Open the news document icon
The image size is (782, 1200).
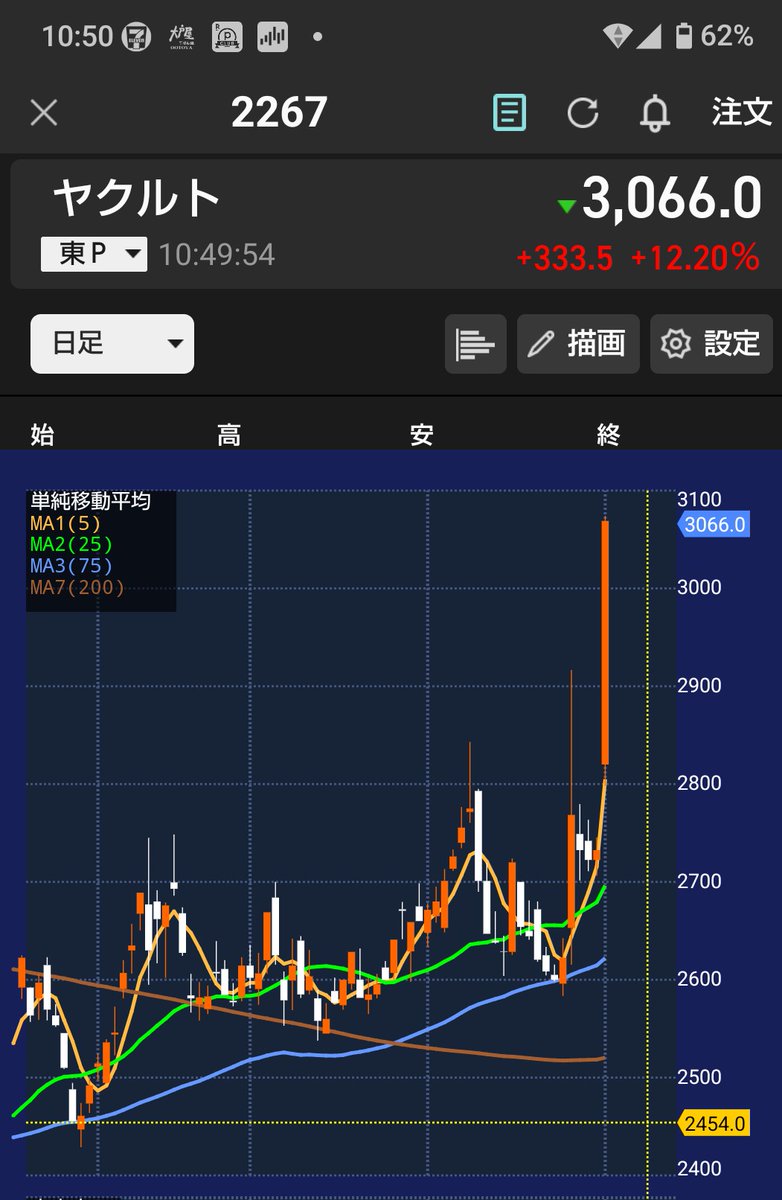(509, 112)
